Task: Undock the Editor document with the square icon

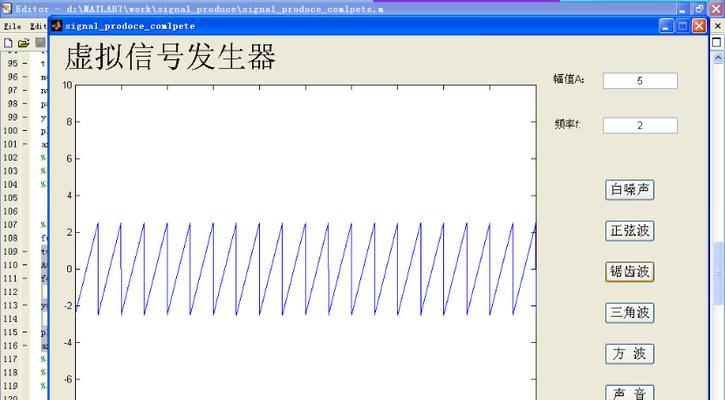Action: (717, 43)
